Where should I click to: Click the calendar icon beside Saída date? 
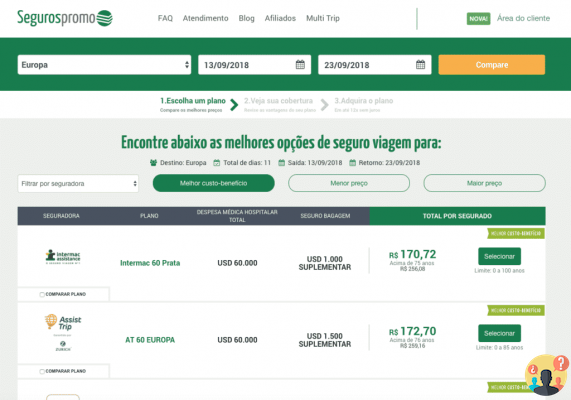[281, 162]
